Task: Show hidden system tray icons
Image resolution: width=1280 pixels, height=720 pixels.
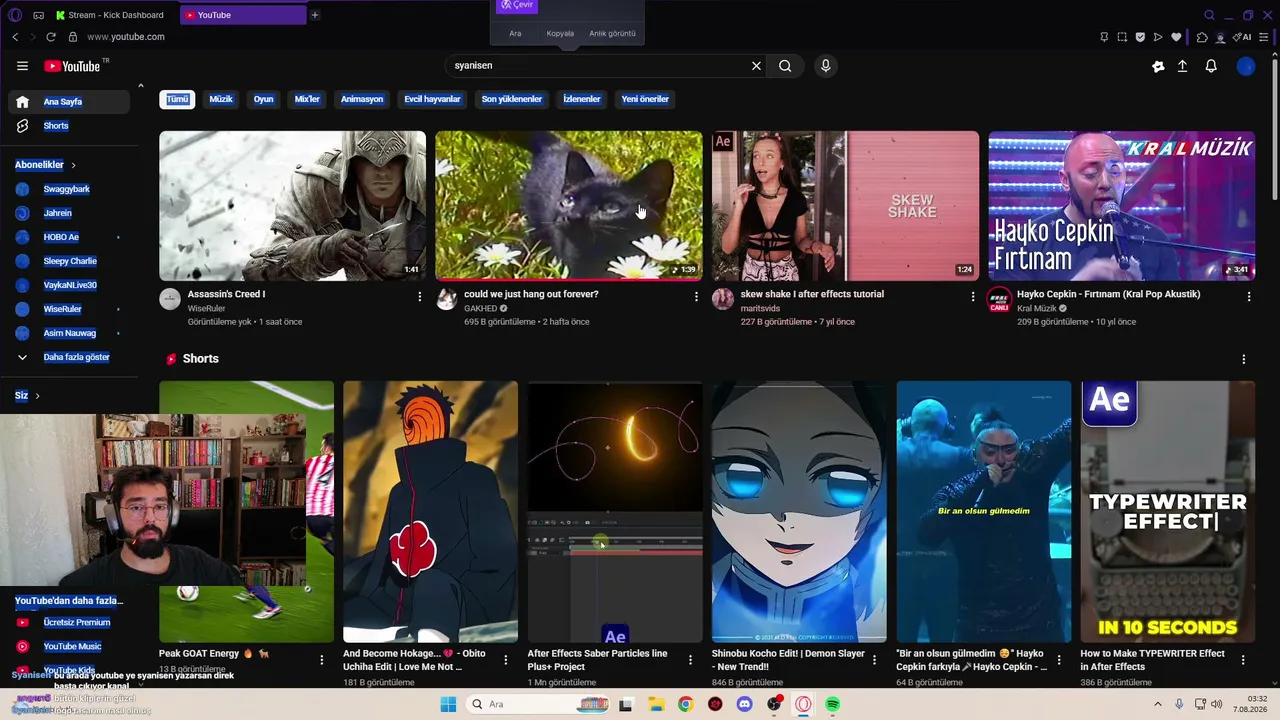Action: [1158, 704]
